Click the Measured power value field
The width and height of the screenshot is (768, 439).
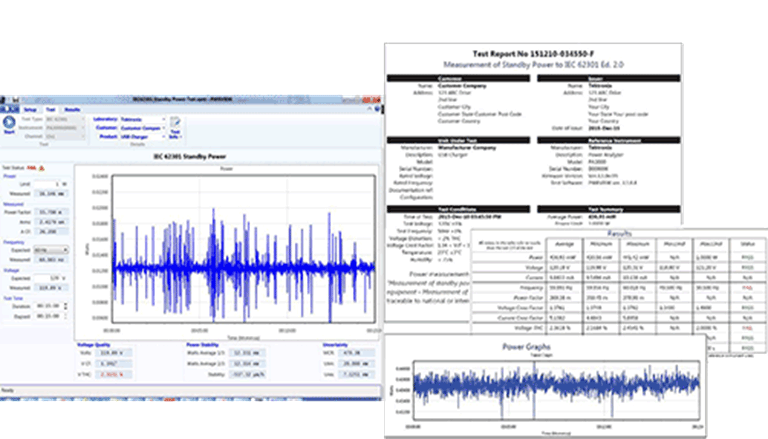point(50,193)
